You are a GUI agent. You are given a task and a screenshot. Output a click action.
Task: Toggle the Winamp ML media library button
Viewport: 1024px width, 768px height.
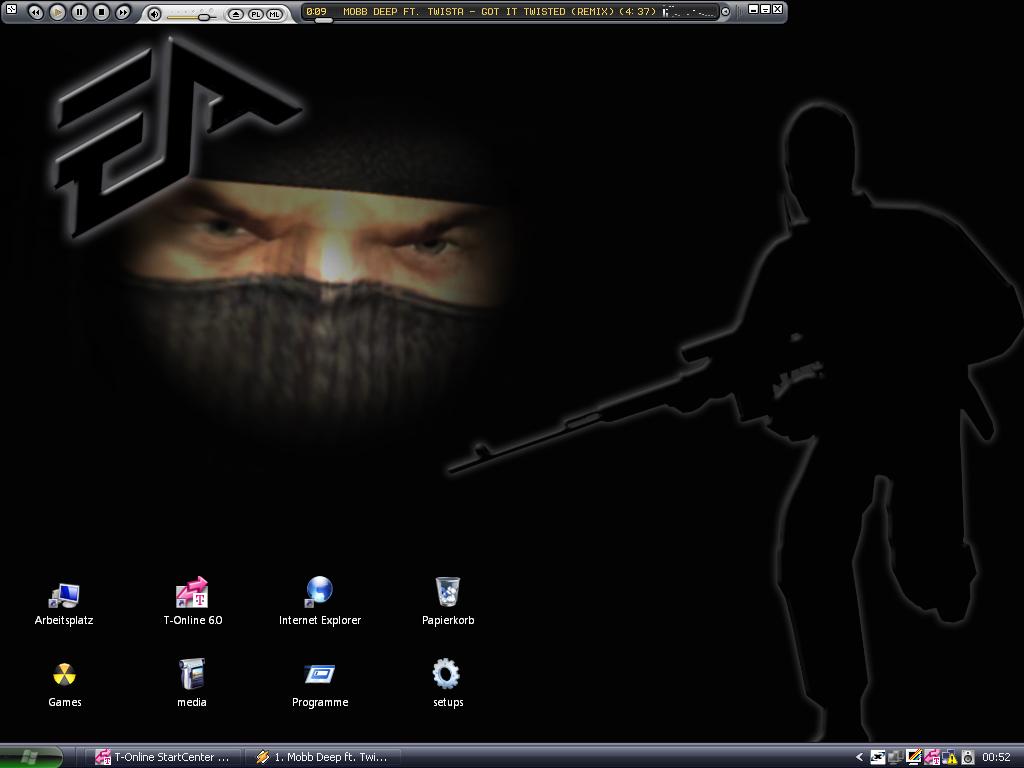tap(274, 14)
